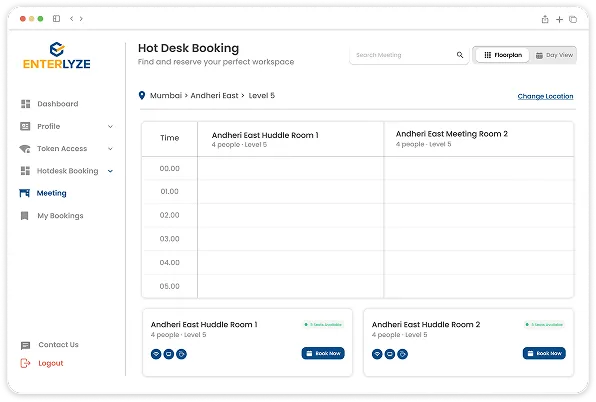Click screen amenity icon on Huddle Room 2 card

390,354
